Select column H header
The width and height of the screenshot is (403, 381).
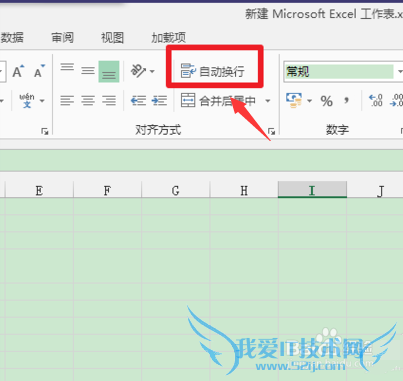[244, 190]
